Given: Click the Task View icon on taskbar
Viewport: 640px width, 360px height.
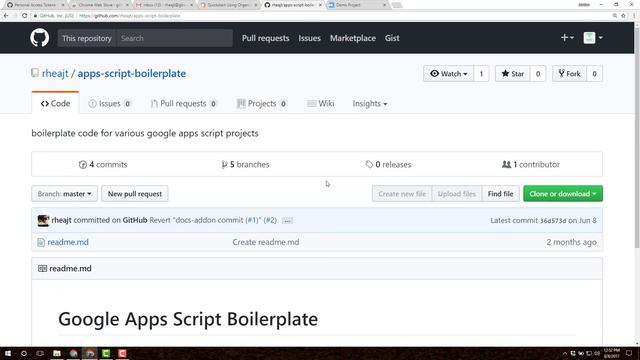Looking at the screenshot, I should [x=40, y=353].
